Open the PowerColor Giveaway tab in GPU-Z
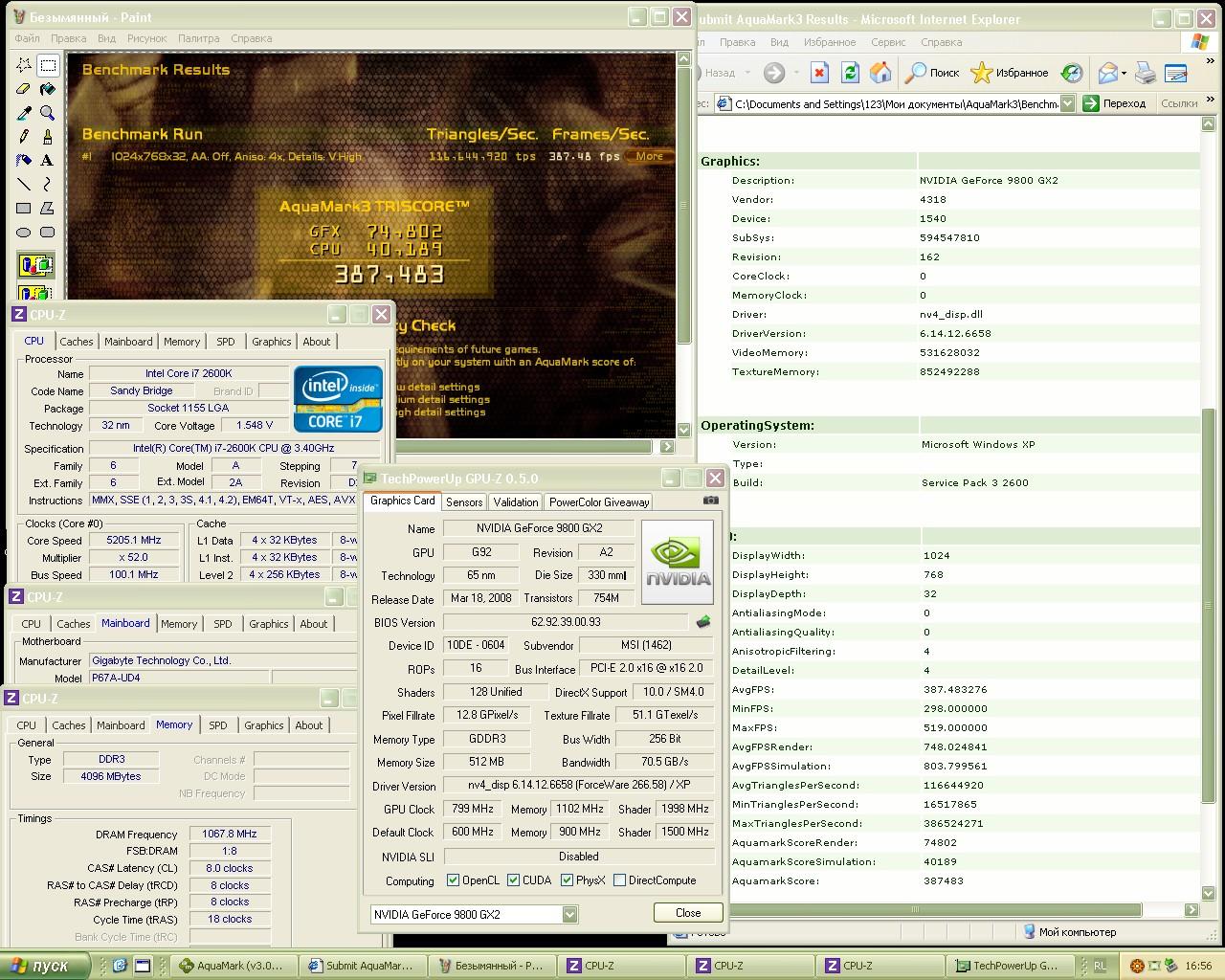This screenshot has height=980, width=1225. pos(599,501)
